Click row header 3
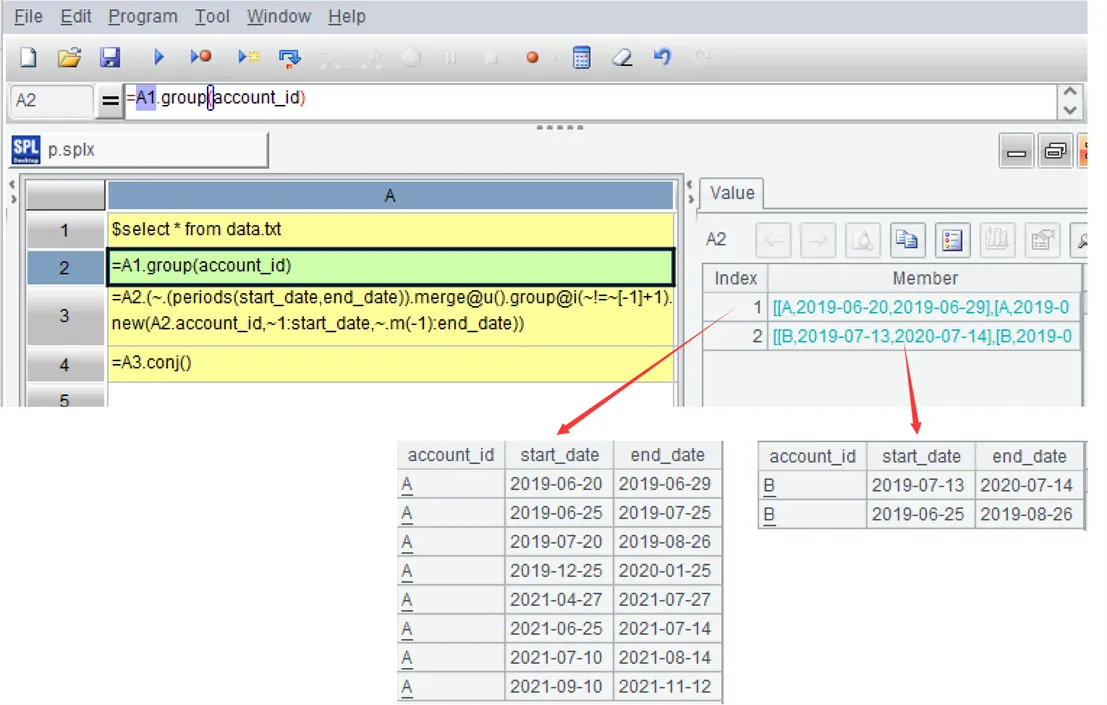 [64, 315]
